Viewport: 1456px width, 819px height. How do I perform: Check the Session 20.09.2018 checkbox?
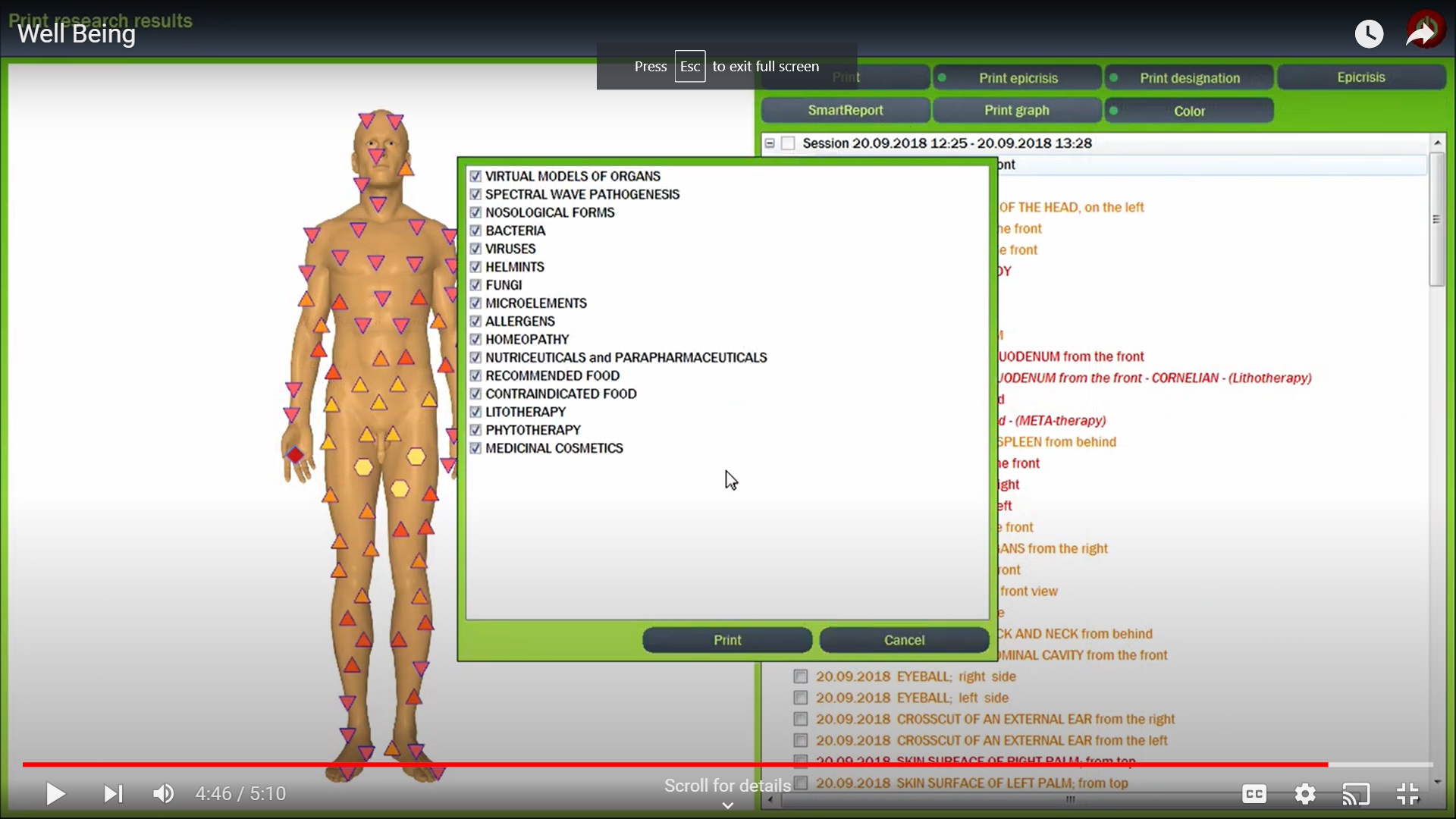788,143
